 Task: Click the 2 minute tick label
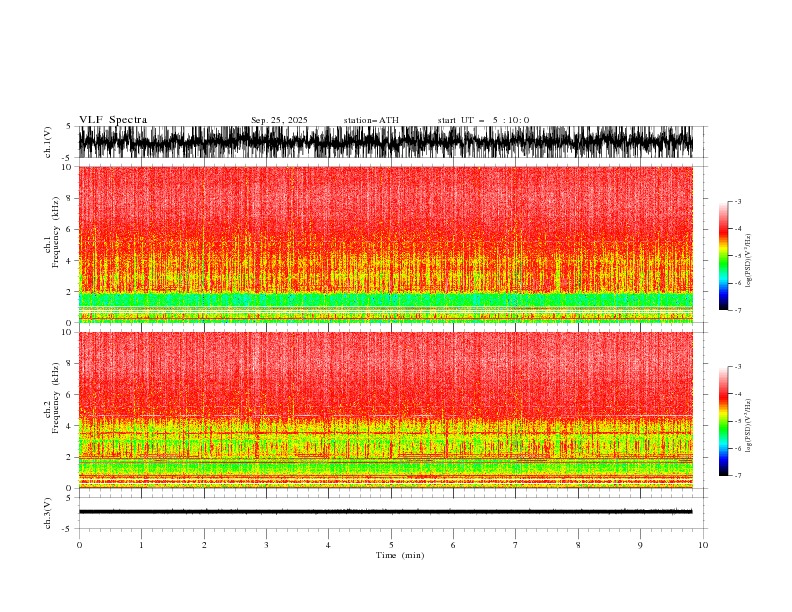pyautogui.click(x=204, y=545)
